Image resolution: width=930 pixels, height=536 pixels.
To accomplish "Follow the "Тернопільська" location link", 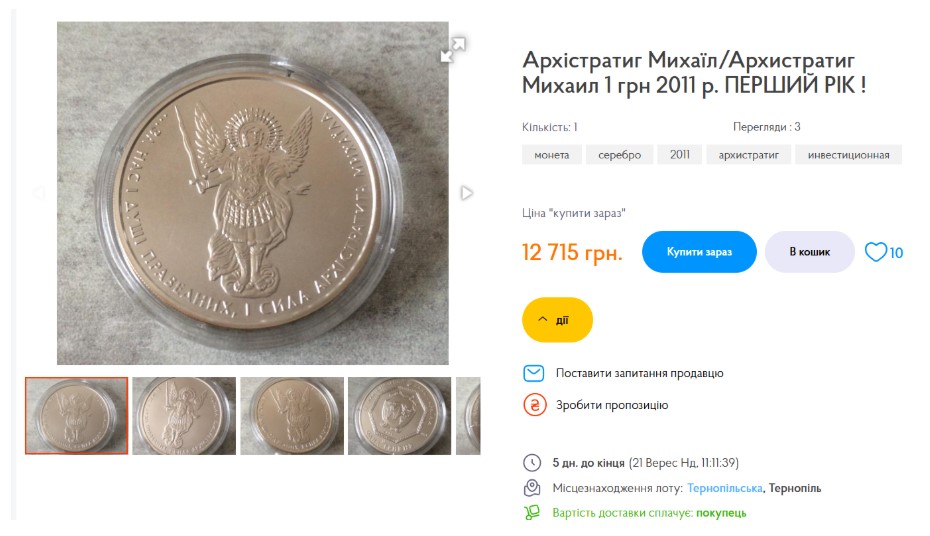I will pos(725,488).
